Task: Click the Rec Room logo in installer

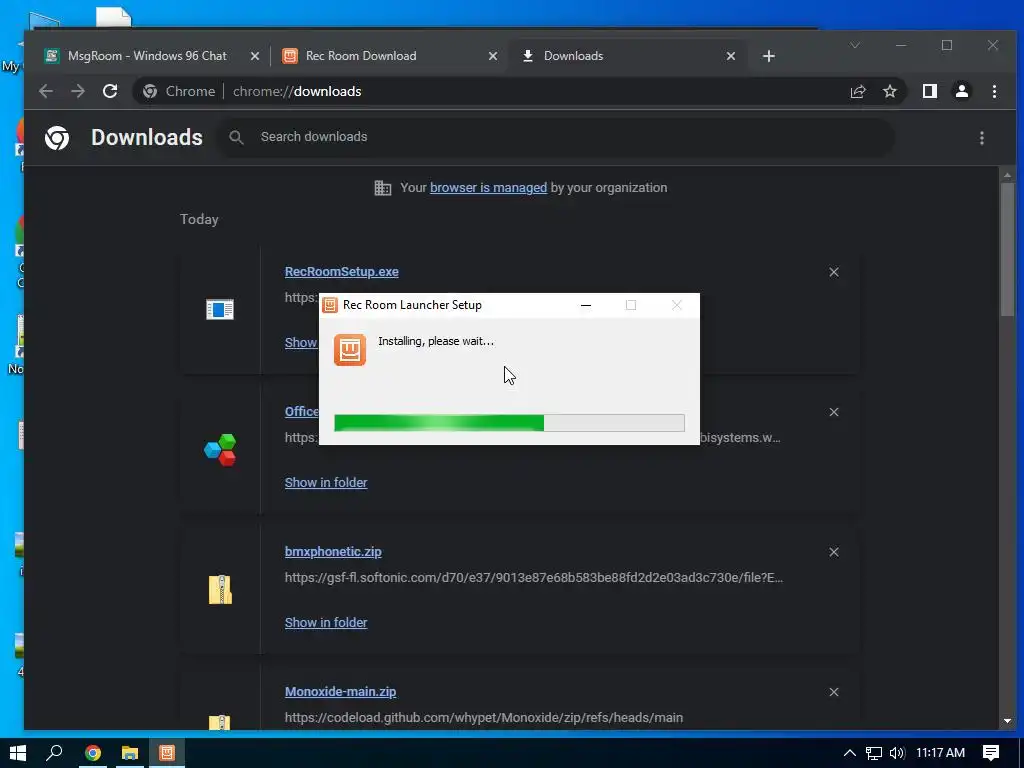Action: pyautogui.click(x=350, y=350)
